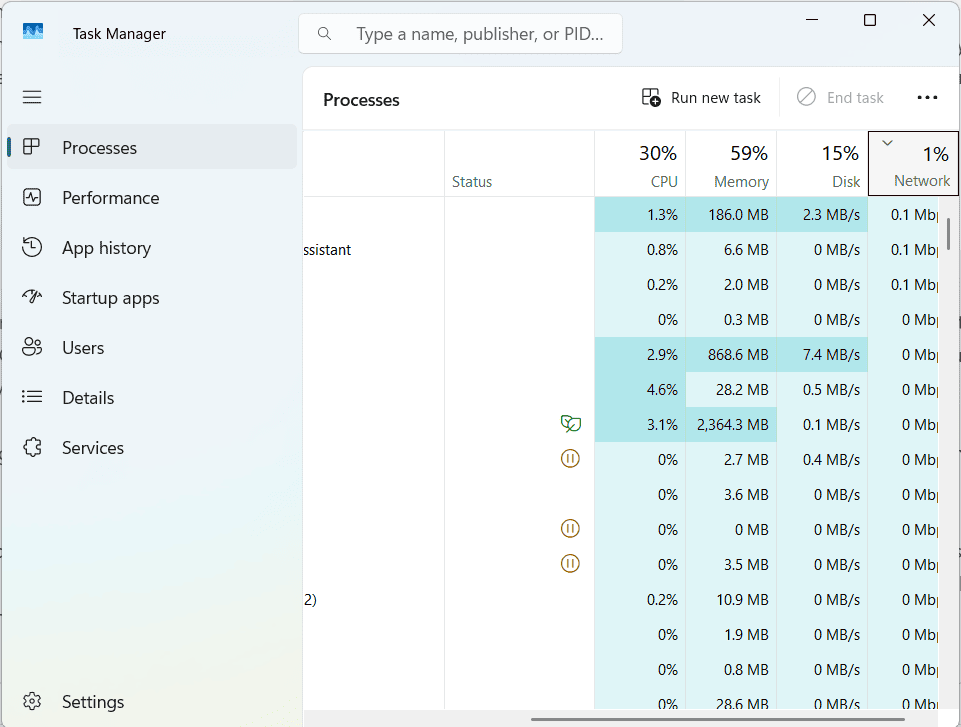Click the Run new task icon
The height and width of the screenshot is (727, 961).
pos(651,97)
